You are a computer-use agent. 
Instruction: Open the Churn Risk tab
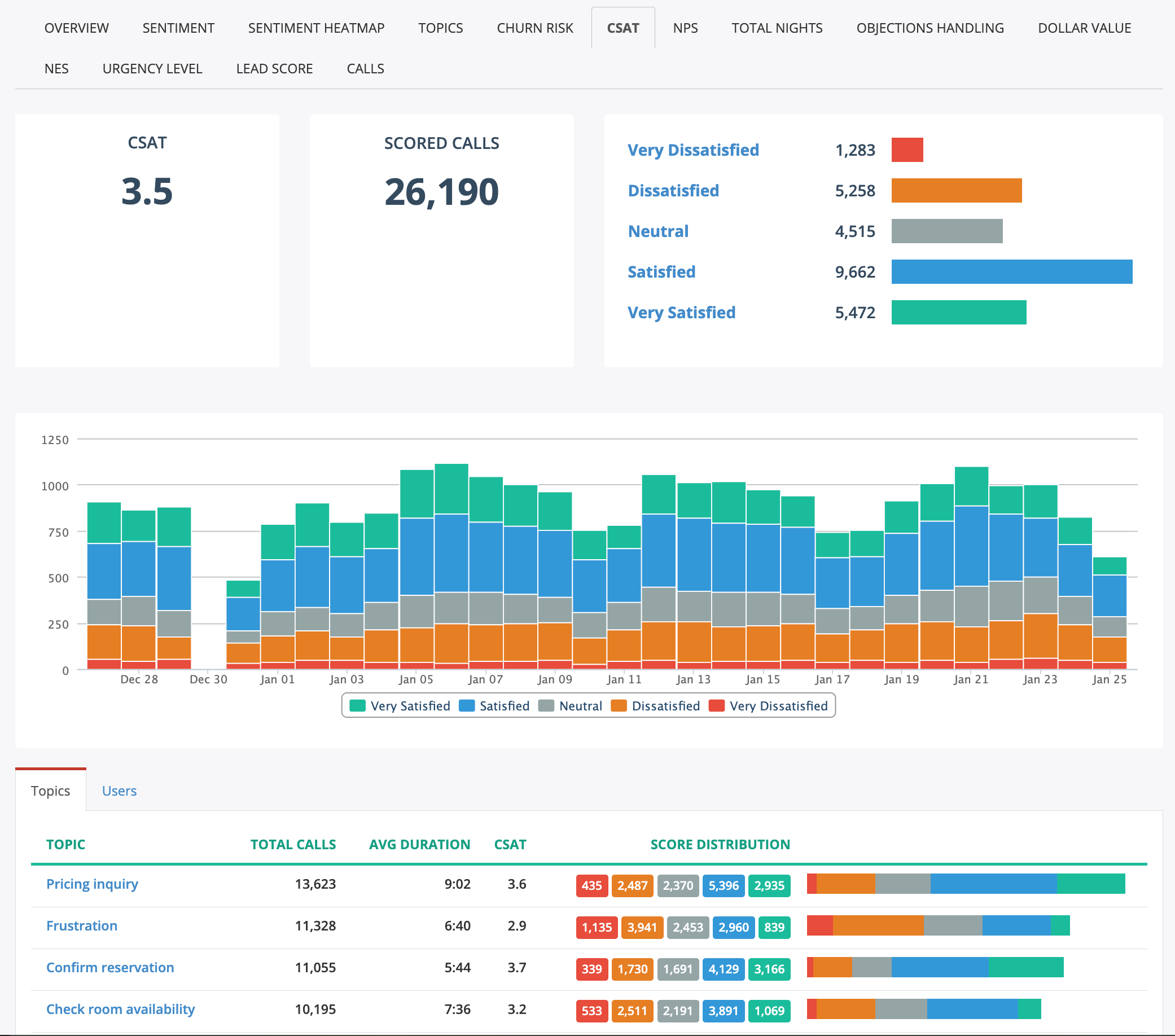coord(534,28)
